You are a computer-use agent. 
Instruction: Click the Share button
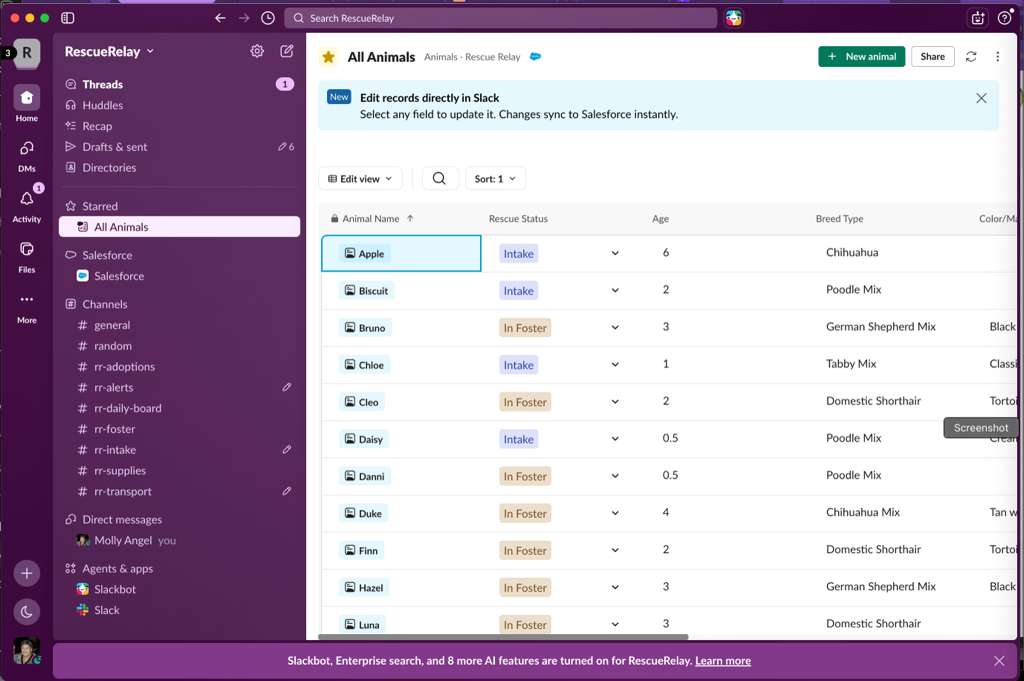point(933,57)
